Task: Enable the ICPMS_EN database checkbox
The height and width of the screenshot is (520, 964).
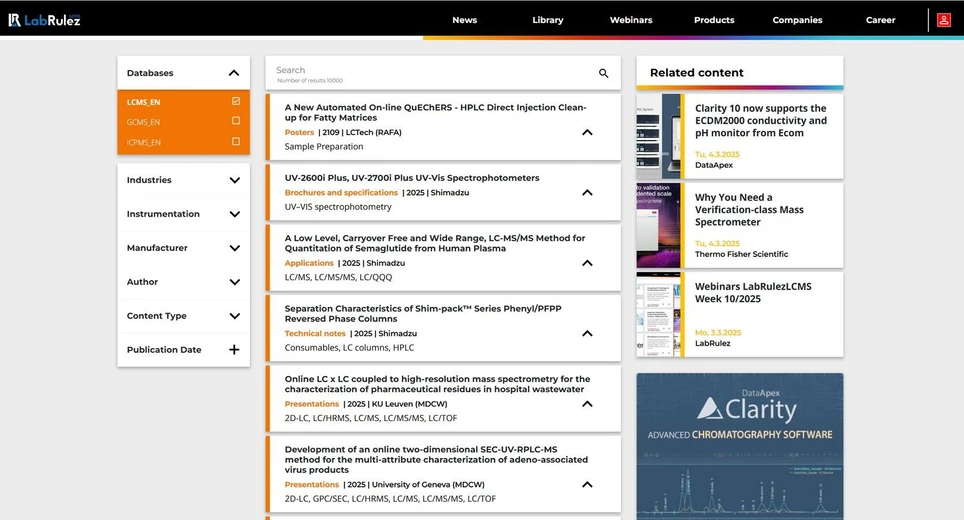Action: [236, 142]
